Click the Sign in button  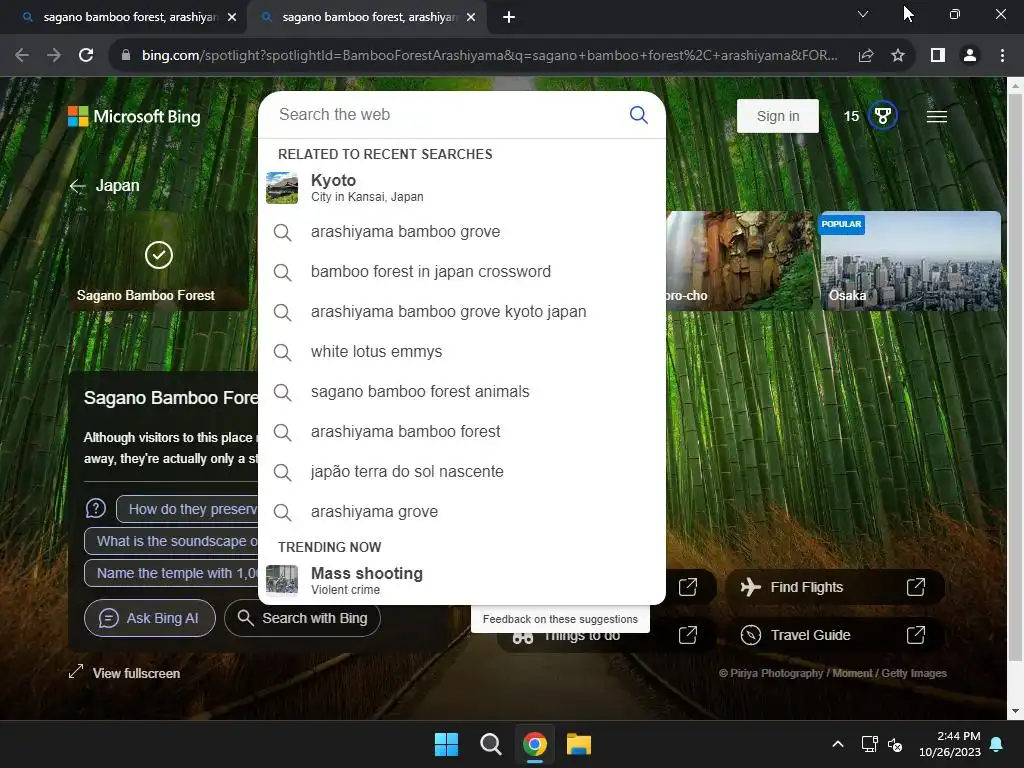777,116
